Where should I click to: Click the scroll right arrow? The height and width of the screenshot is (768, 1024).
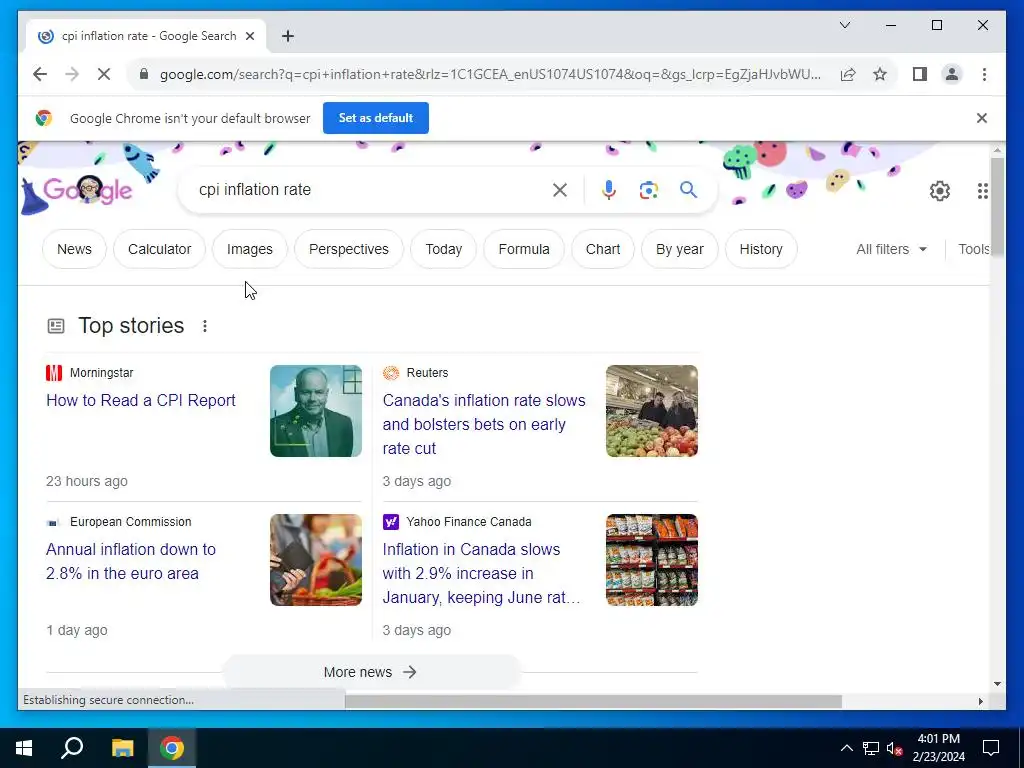coord(980,701)
